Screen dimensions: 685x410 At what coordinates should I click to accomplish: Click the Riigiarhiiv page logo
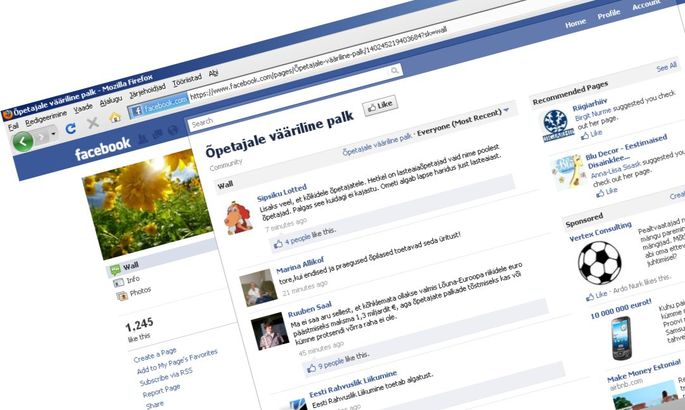click(x=557, y=126)
